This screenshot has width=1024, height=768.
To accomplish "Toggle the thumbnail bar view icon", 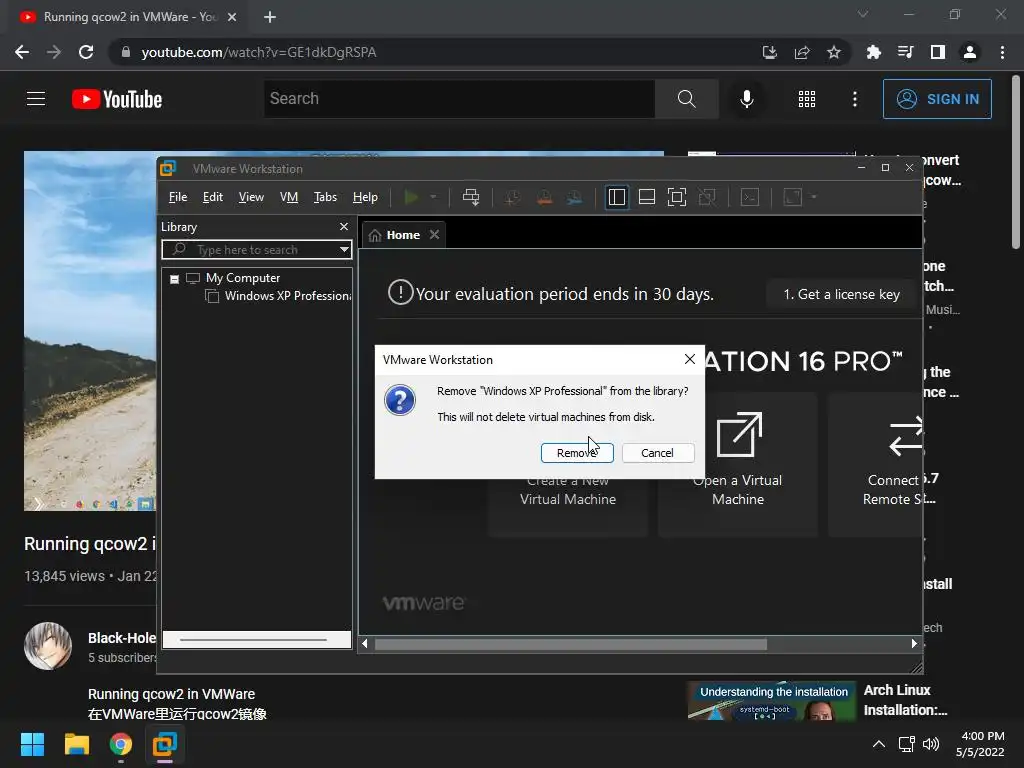I will pyautogui.click(x=647, y=197).
